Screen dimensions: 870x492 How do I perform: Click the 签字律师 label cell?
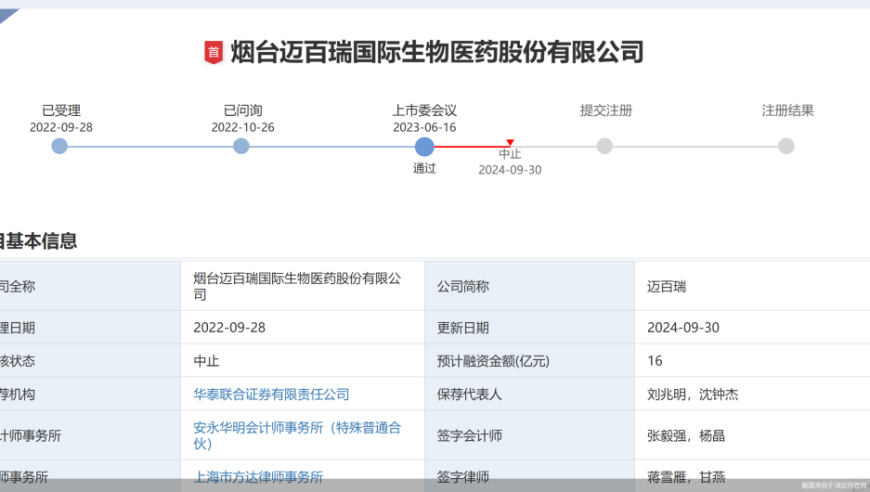[530, 476]
